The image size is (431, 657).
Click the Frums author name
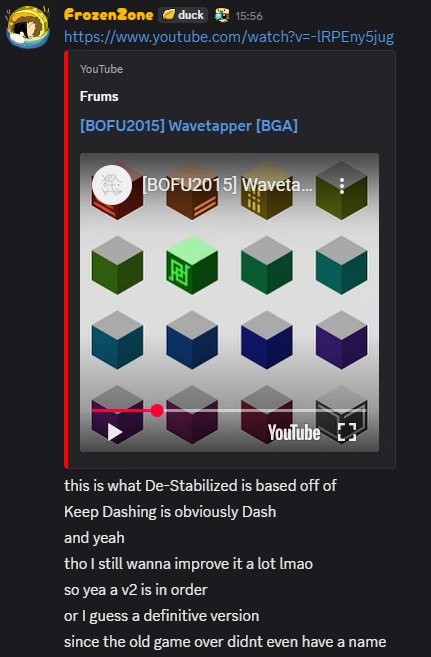point(99,96)
